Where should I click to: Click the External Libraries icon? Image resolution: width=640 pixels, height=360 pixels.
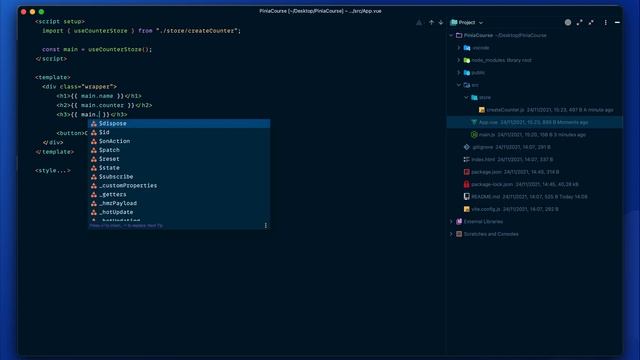point(459,222)
